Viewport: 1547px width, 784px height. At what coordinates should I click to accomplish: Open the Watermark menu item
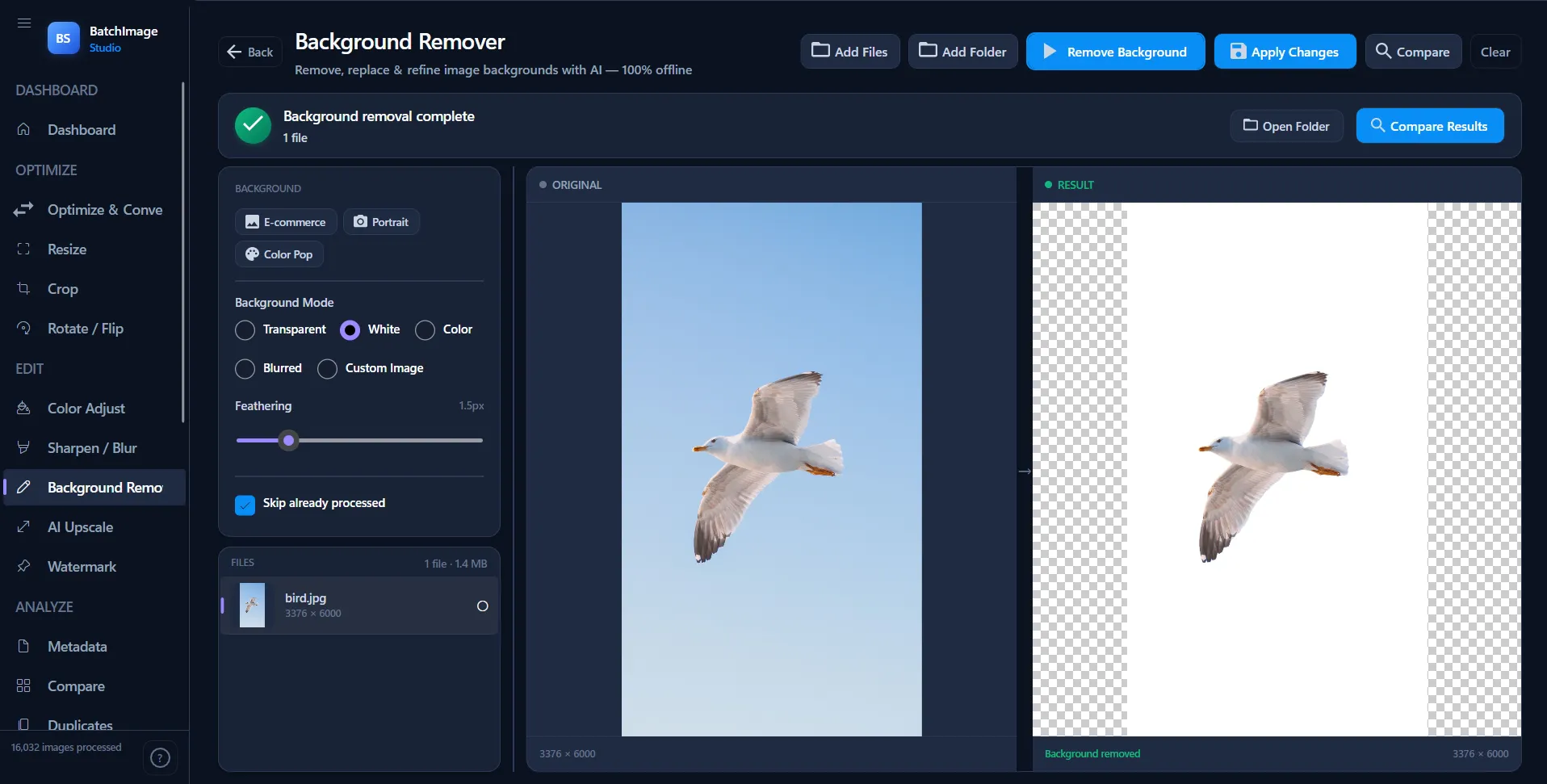(94, 567)
